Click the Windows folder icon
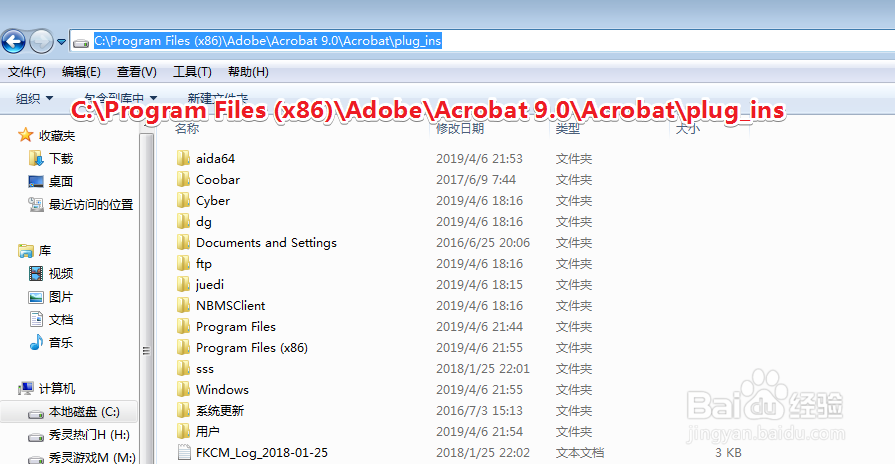 [x=183, y=389]
